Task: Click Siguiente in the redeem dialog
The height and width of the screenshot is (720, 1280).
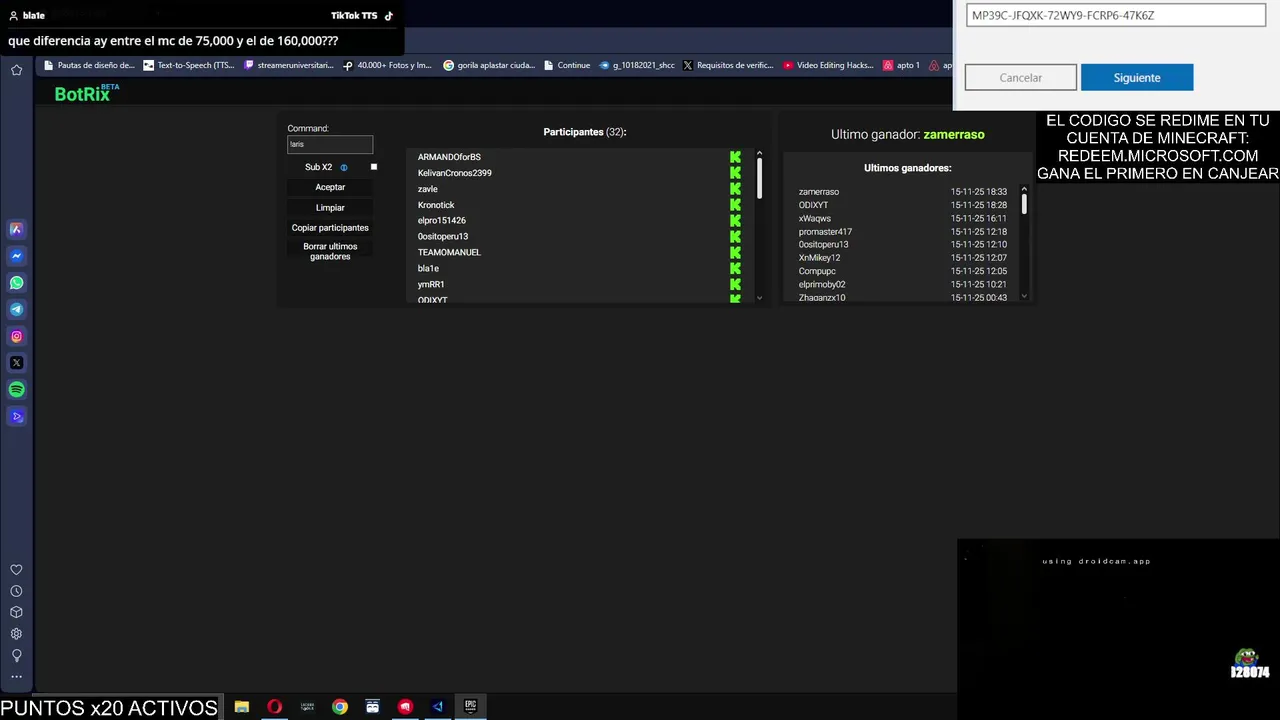Action: click(x=1137, y=78)
